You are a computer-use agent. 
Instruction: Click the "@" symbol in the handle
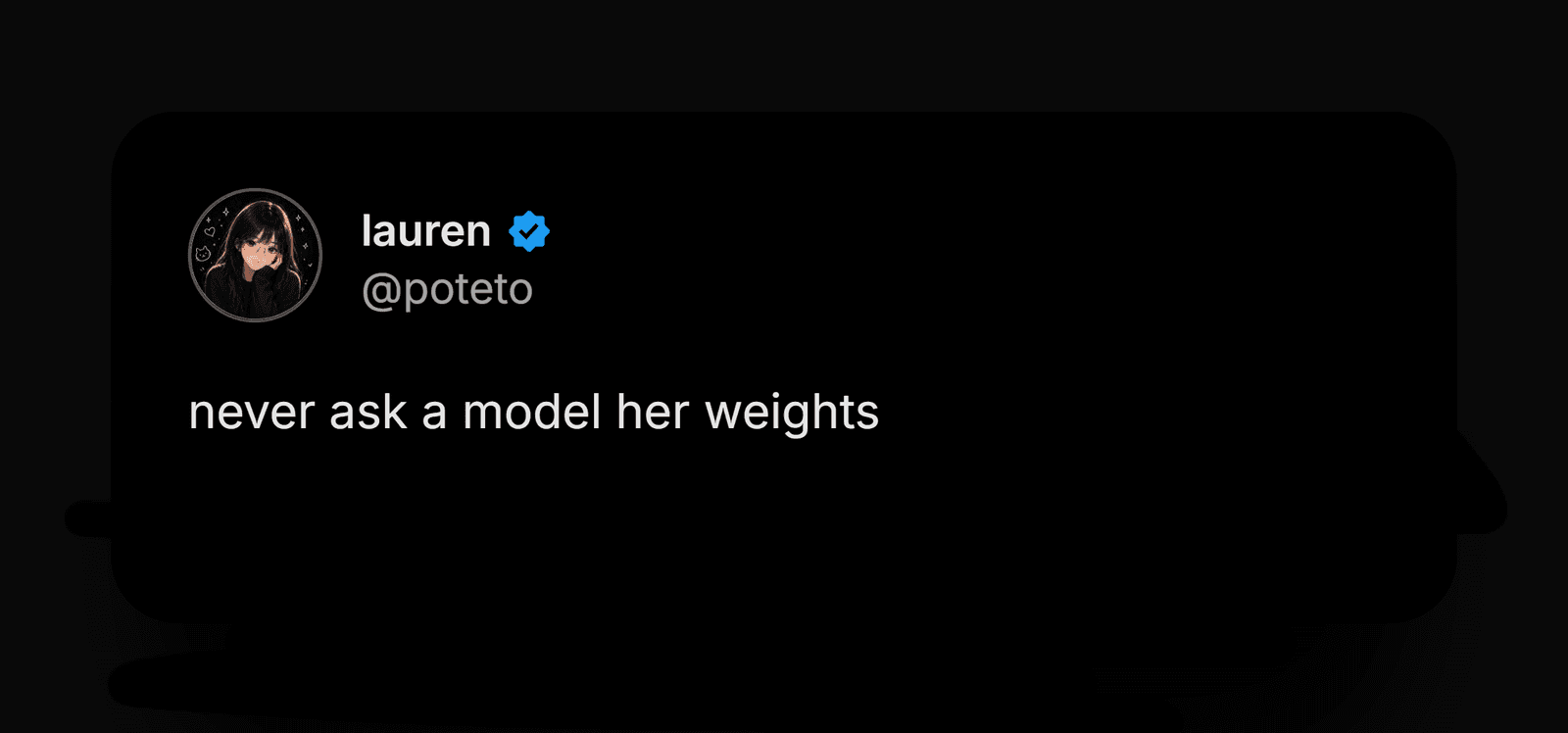tap(381, 292)
